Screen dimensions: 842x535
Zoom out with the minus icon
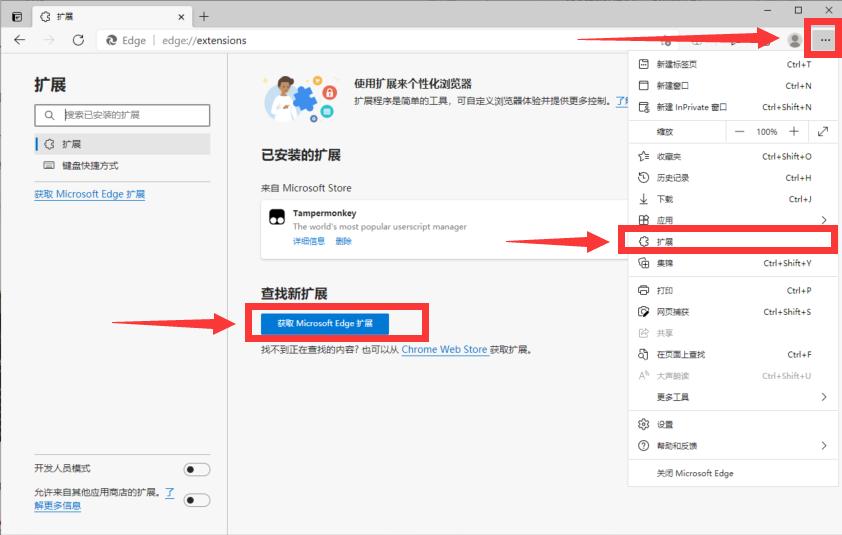[x=739, y=132]
